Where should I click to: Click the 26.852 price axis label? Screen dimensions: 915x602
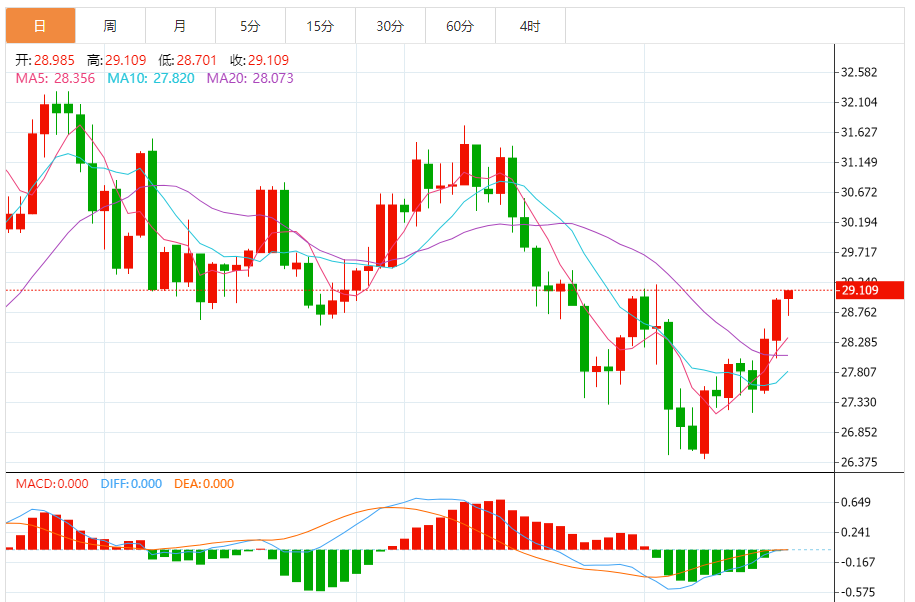pyautogui.click(x=859, y=432)
